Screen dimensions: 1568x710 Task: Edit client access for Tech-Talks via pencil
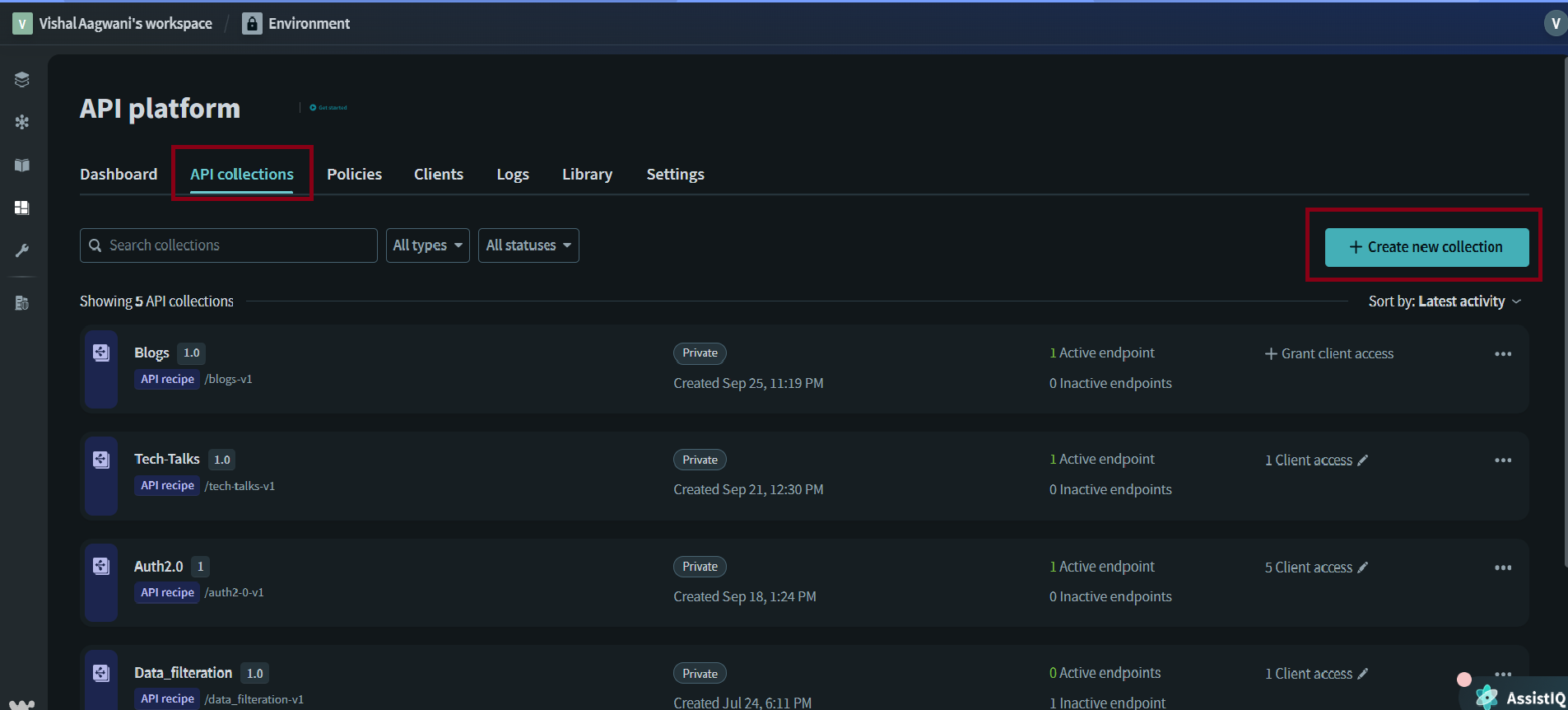pyautogui.click(x=1363, y=460)
